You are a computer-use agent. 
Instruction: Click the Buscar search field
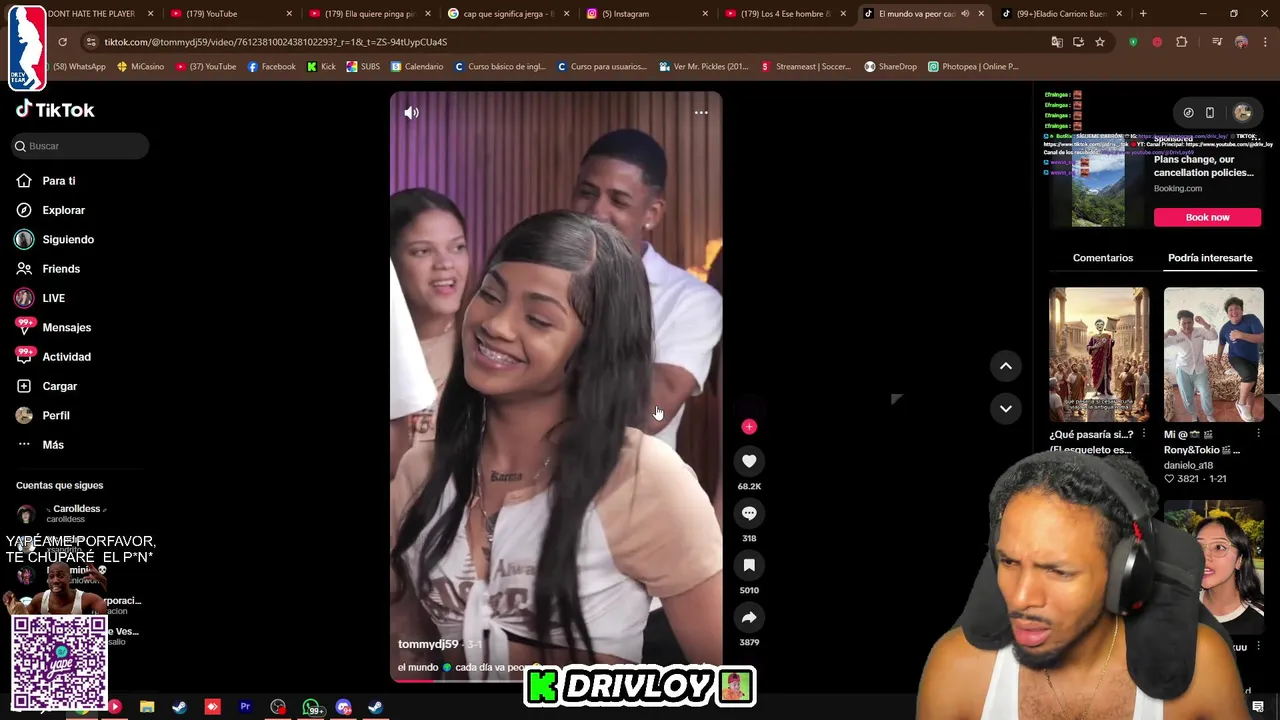[80, 146]
